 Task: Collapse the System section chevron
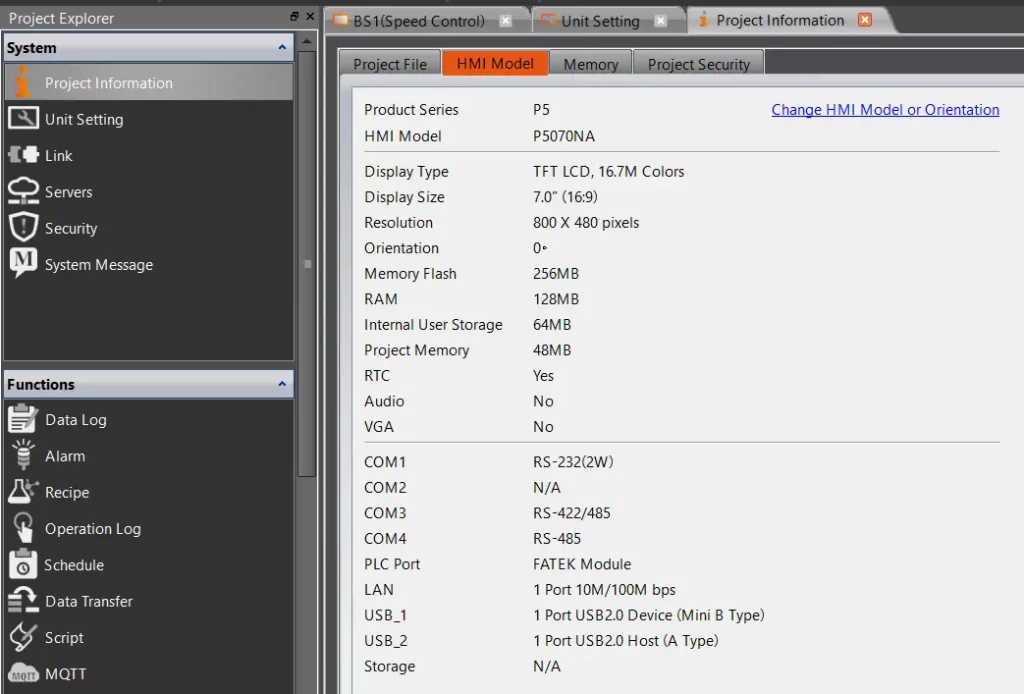282,48
